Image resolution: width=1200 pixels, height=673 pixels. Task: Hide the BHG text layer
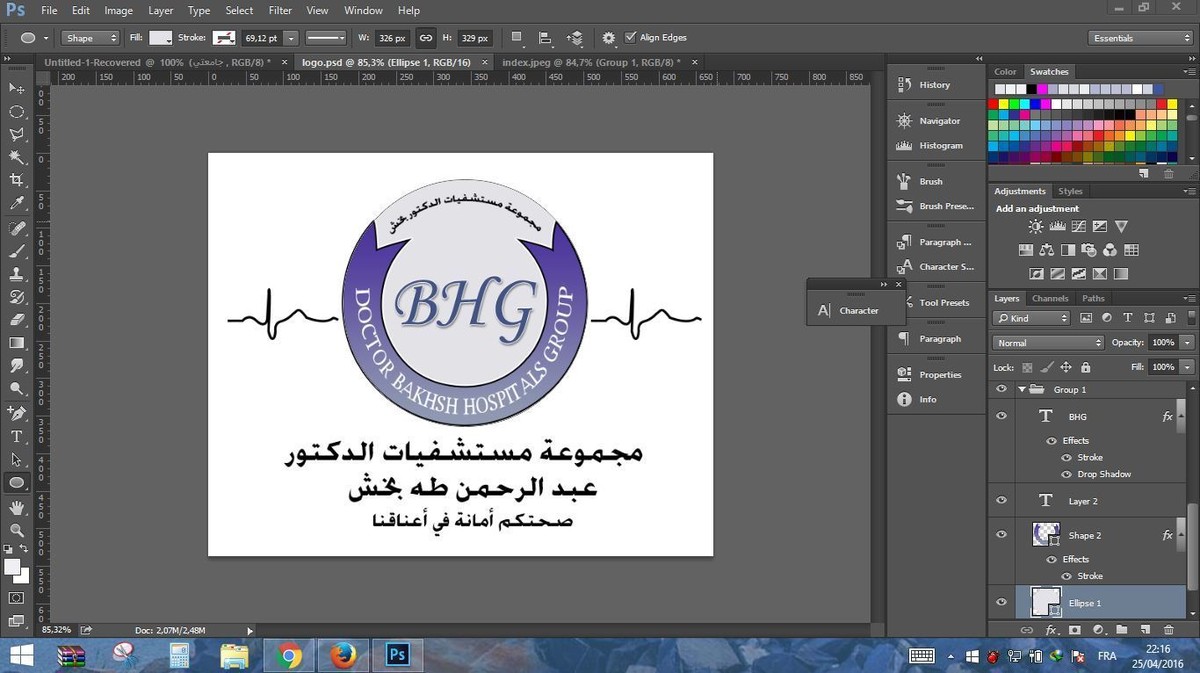click(x=1001, y=416)
